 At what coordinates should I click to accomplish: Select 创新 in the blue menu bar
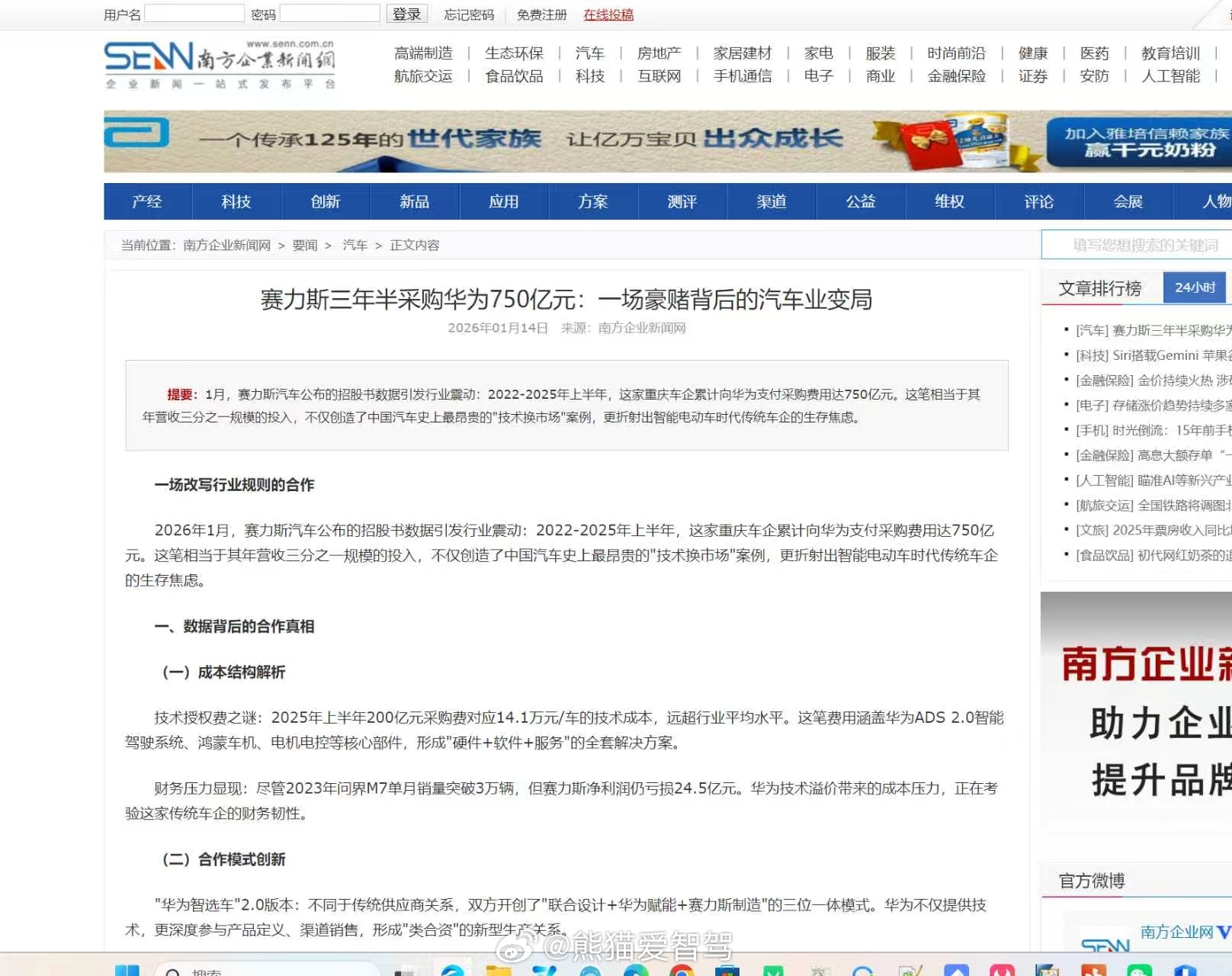tap(326, 201)
